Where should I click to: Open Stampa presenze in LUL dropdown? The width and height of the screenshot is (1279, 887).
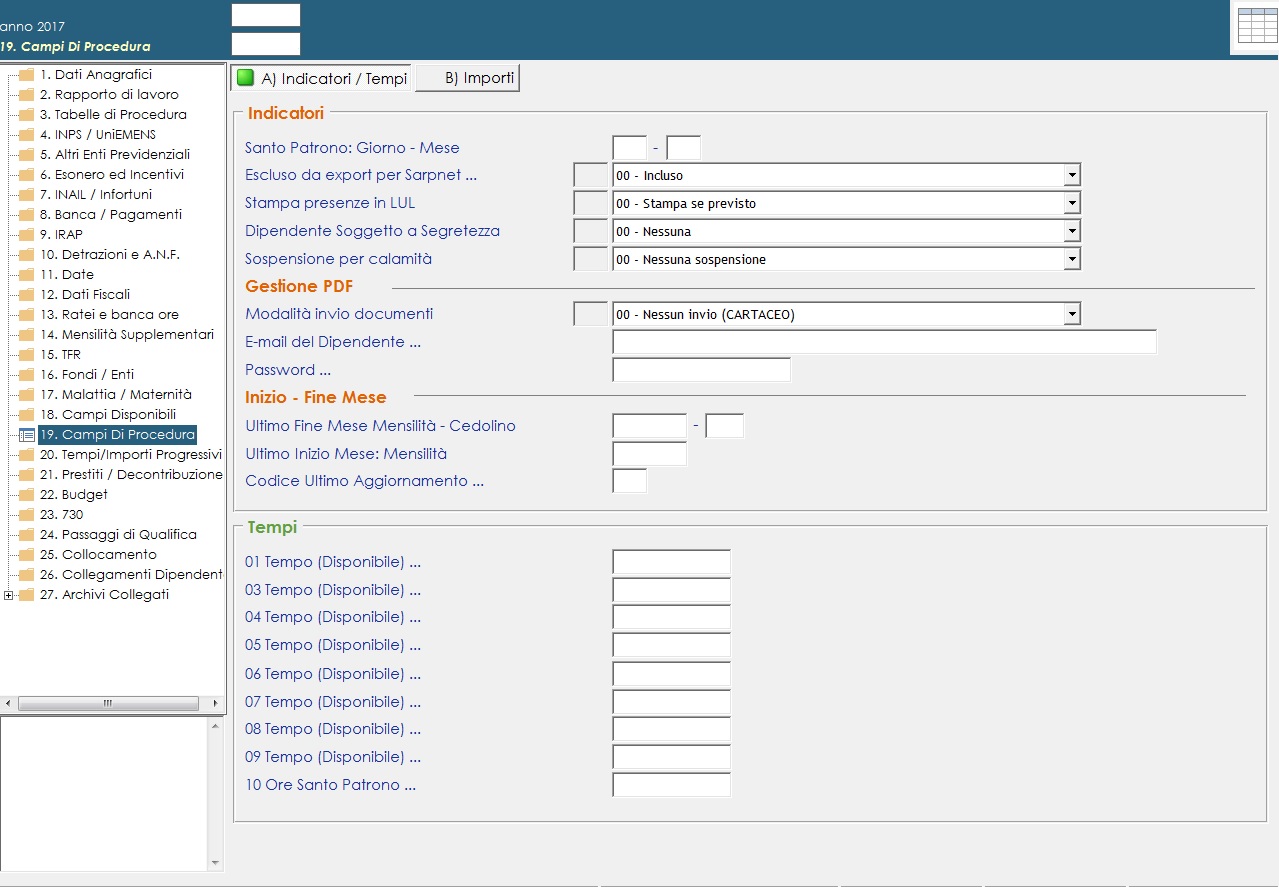tap(1071, 204)
